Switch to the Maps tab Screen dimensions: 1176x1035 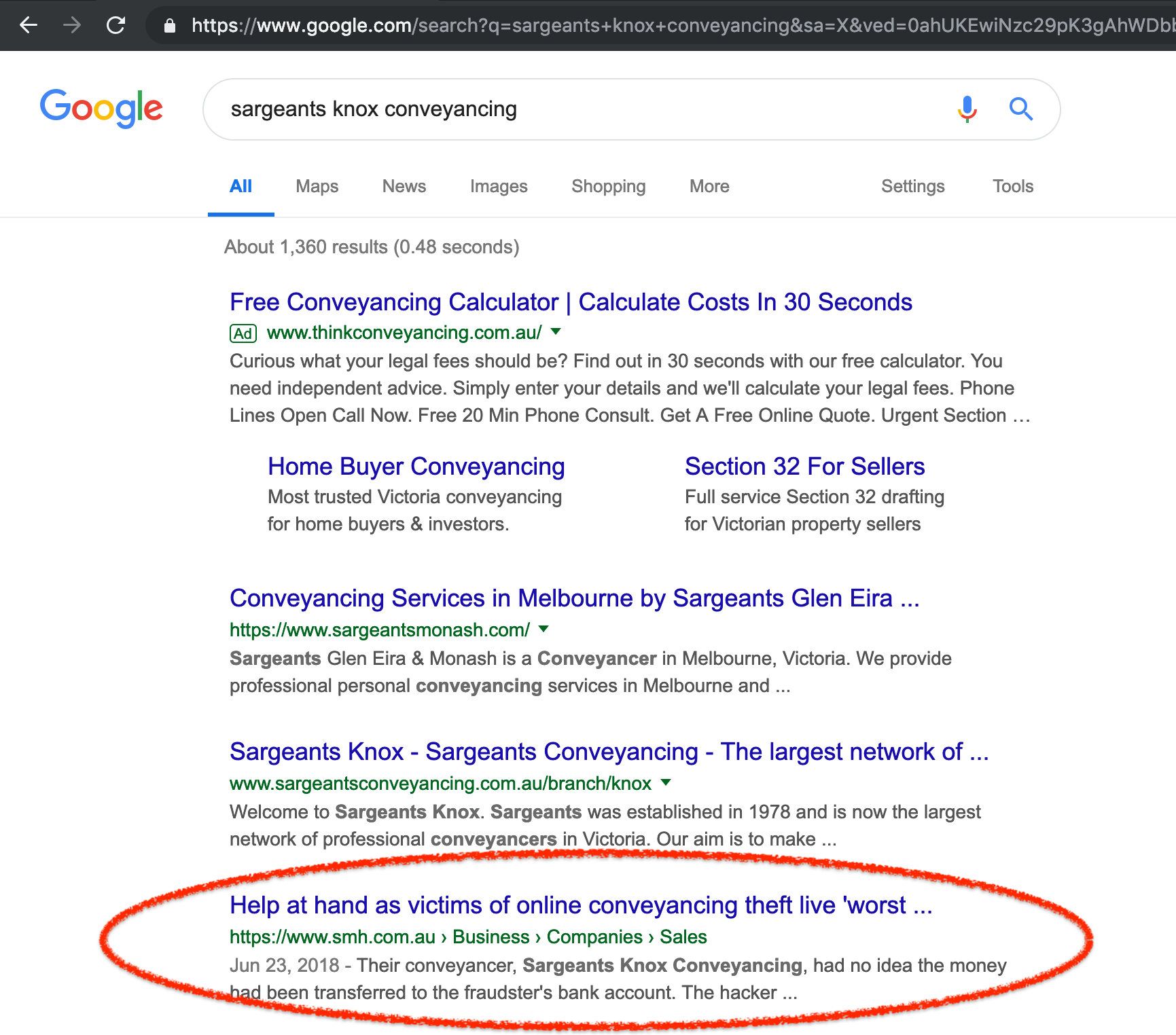tap(317, 186)
